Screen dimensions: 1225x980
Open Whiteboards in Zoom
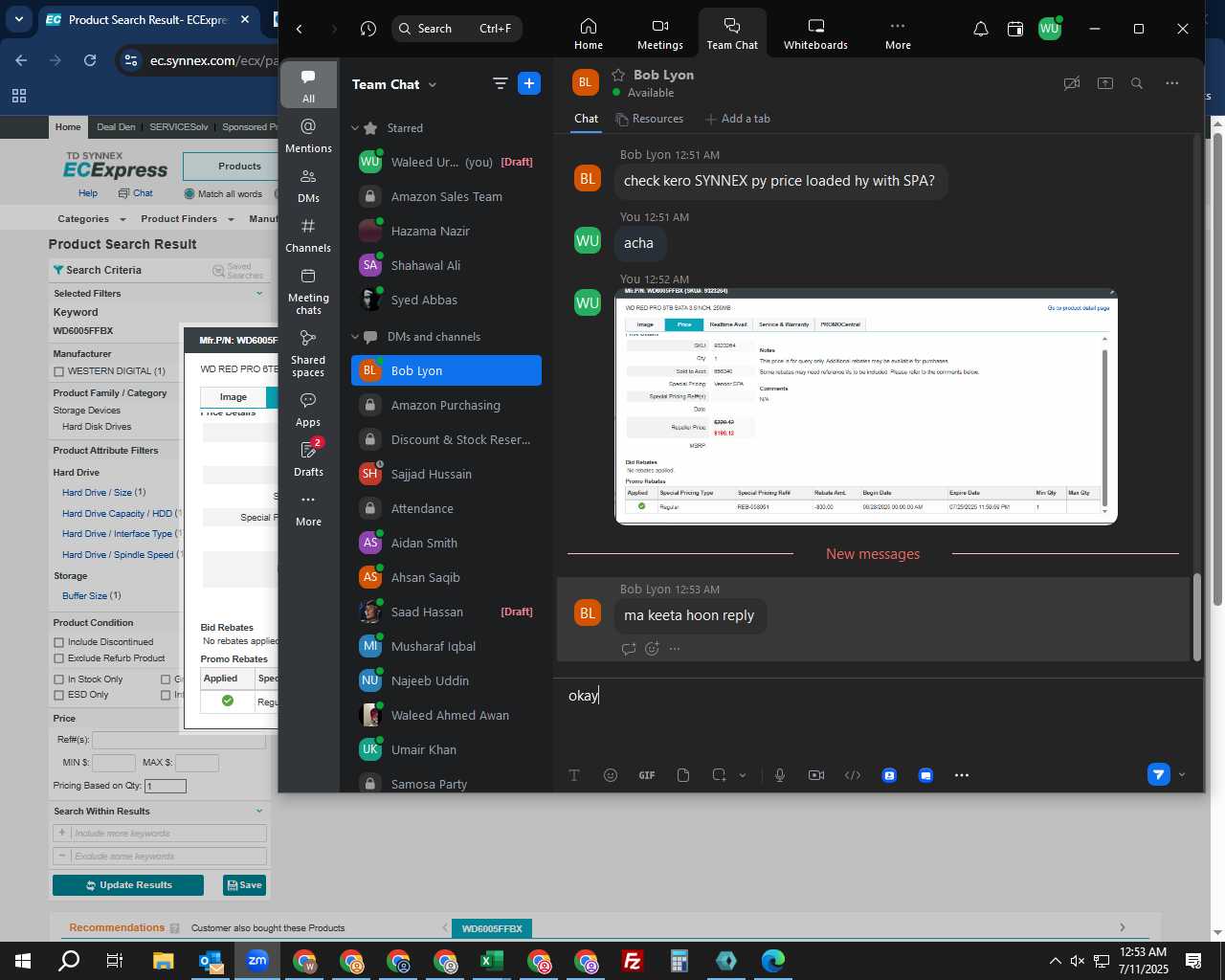pos(815,33)
